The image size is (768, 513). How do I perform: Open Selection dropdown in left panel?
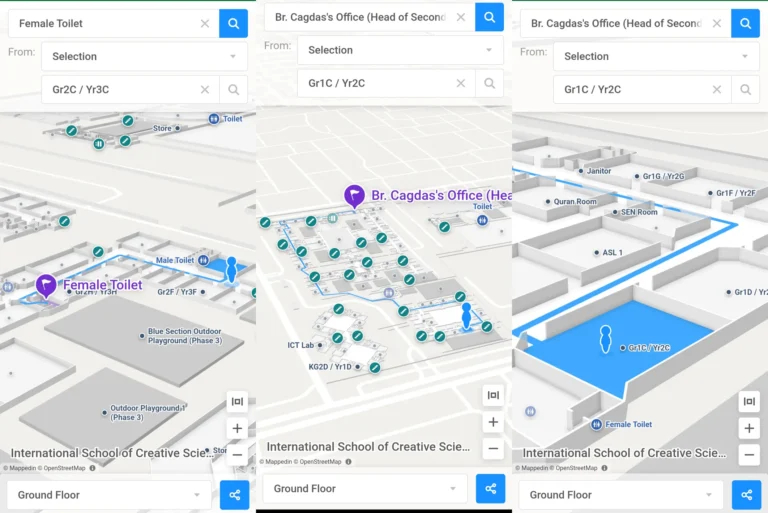144,56
